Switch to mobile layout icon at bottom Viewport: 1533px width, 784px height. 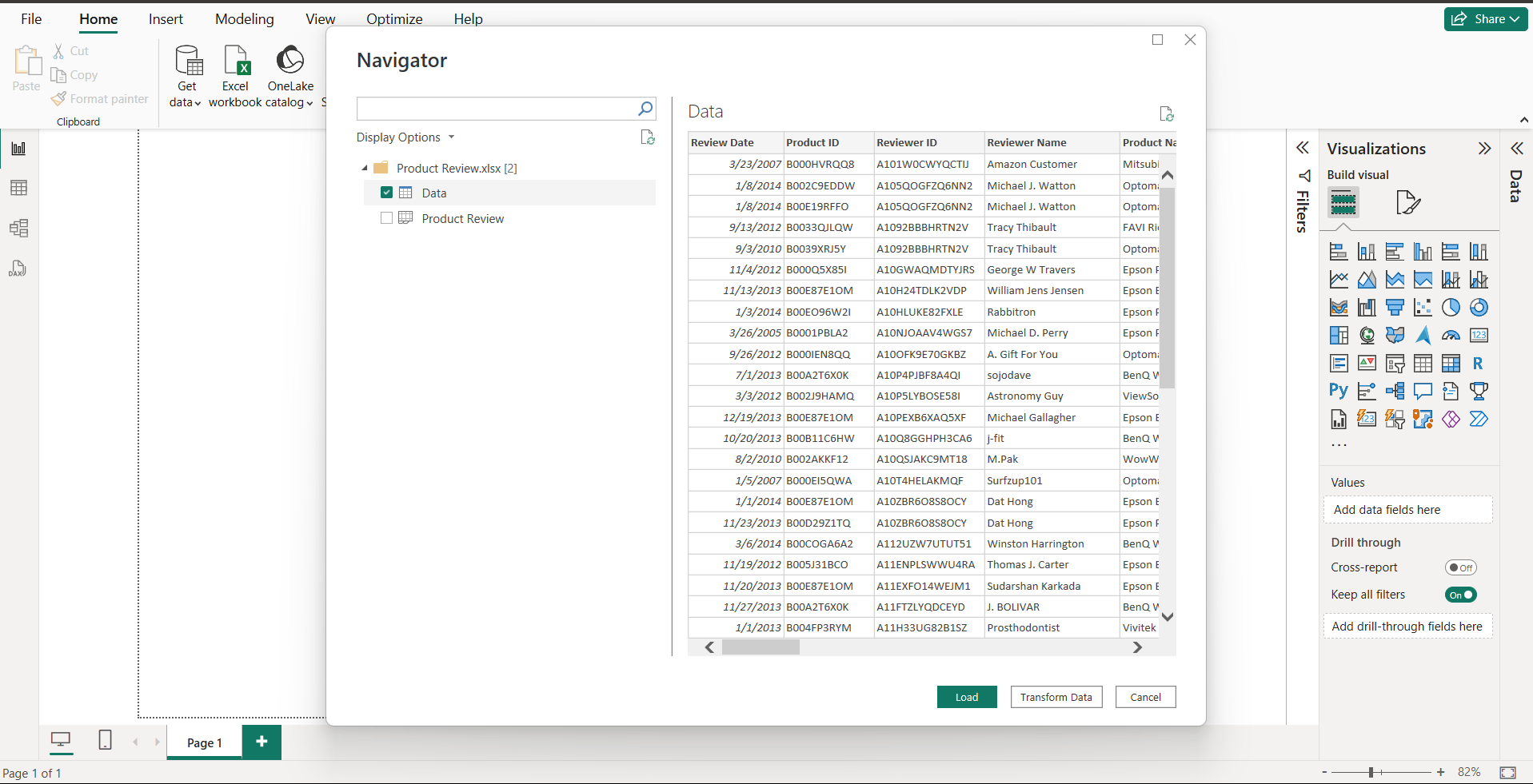[105, 740]
